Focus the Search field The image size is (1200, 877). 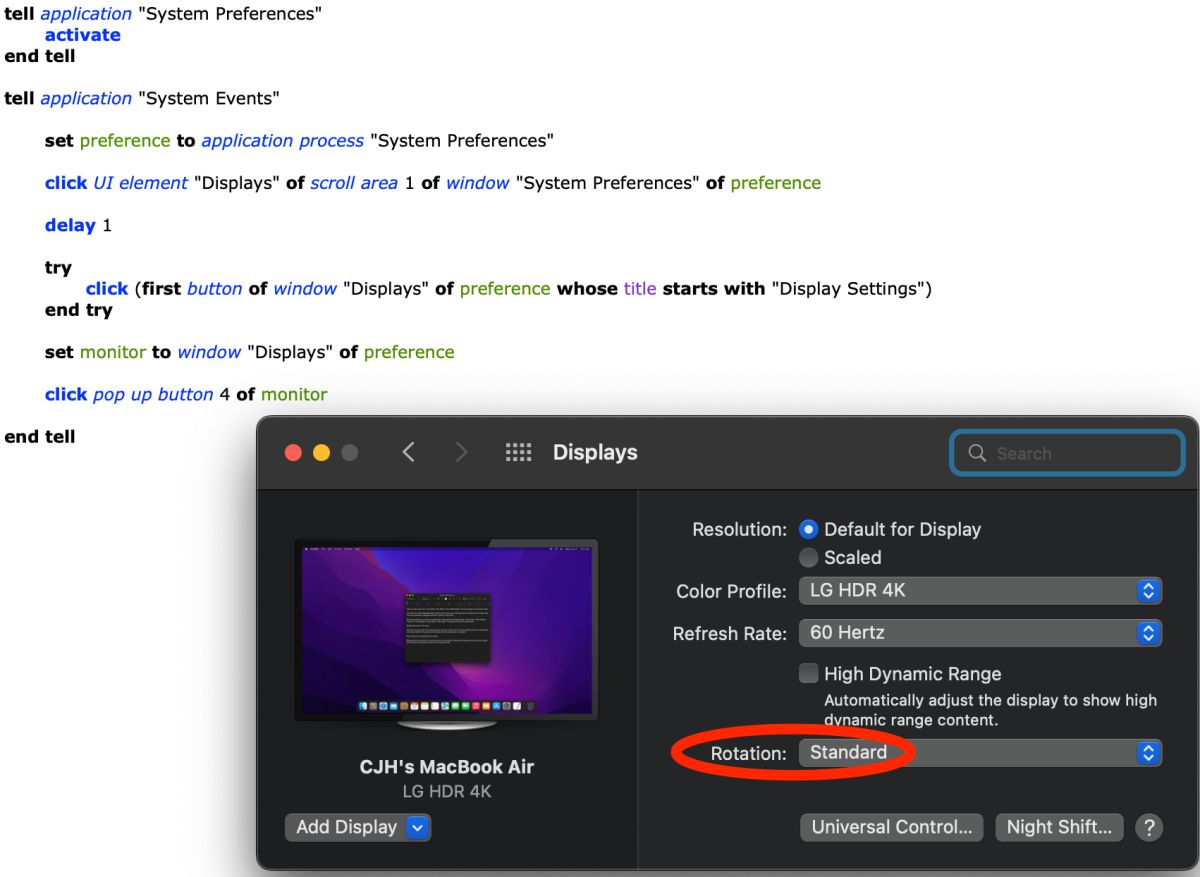1067,453
